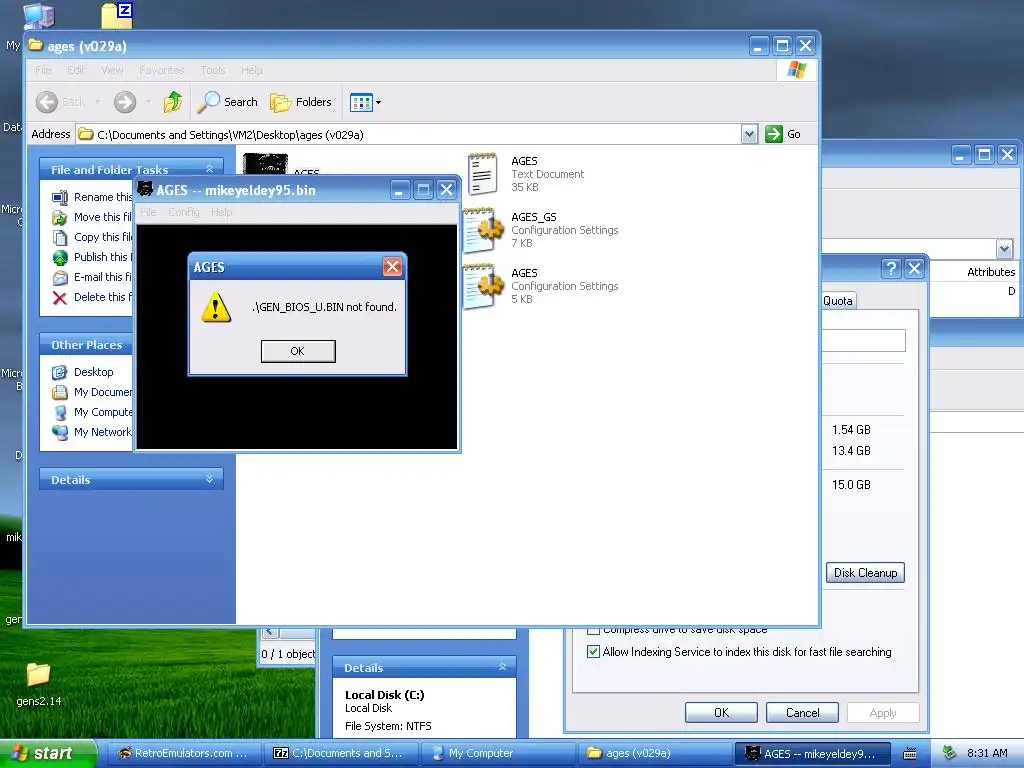This screenshot has width=1024, height=768.
Task: Uncheck Allow Indexing Service checkbox
Action: [x=593, y=651]
